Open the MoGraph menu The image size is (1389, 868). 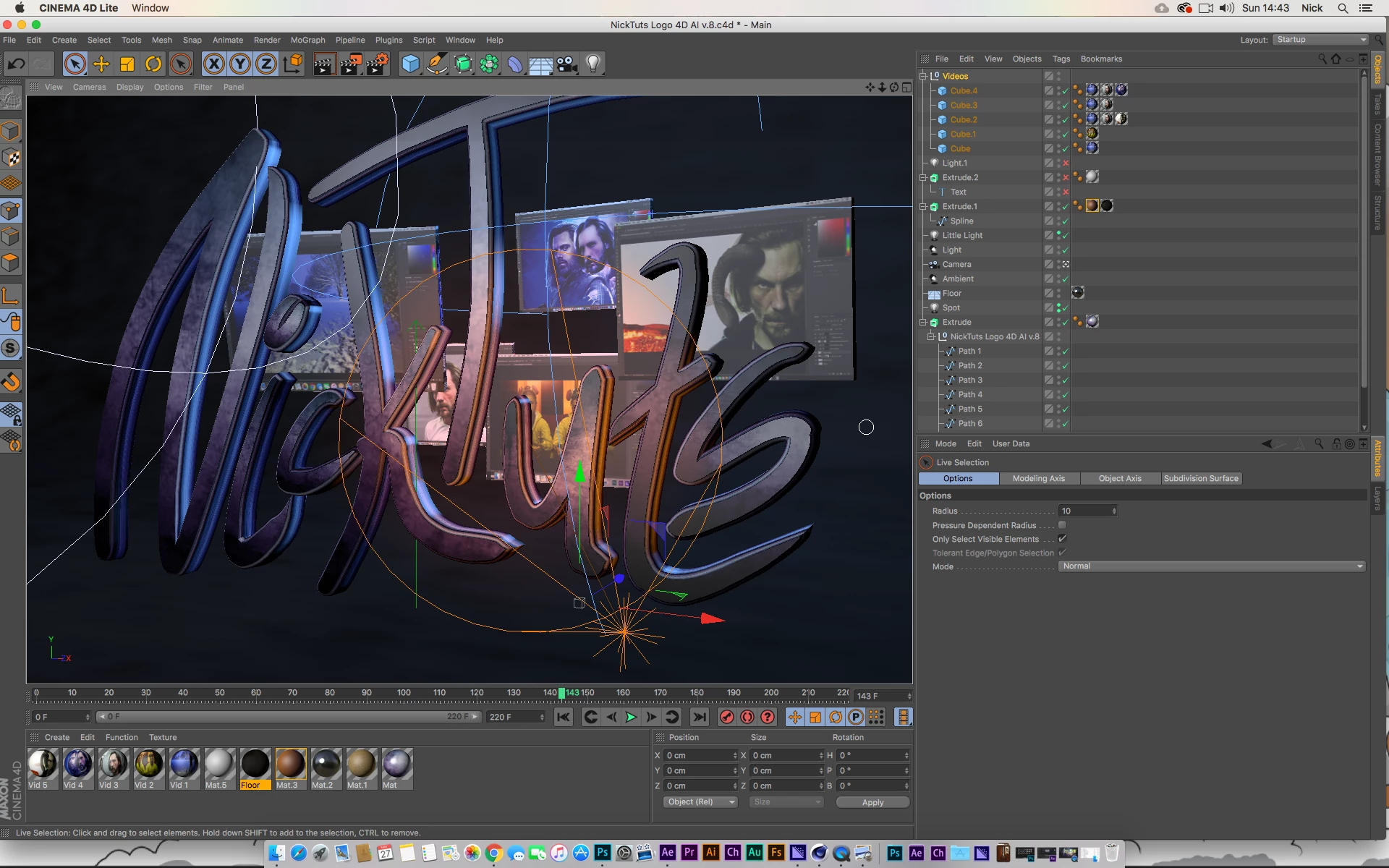307,40
